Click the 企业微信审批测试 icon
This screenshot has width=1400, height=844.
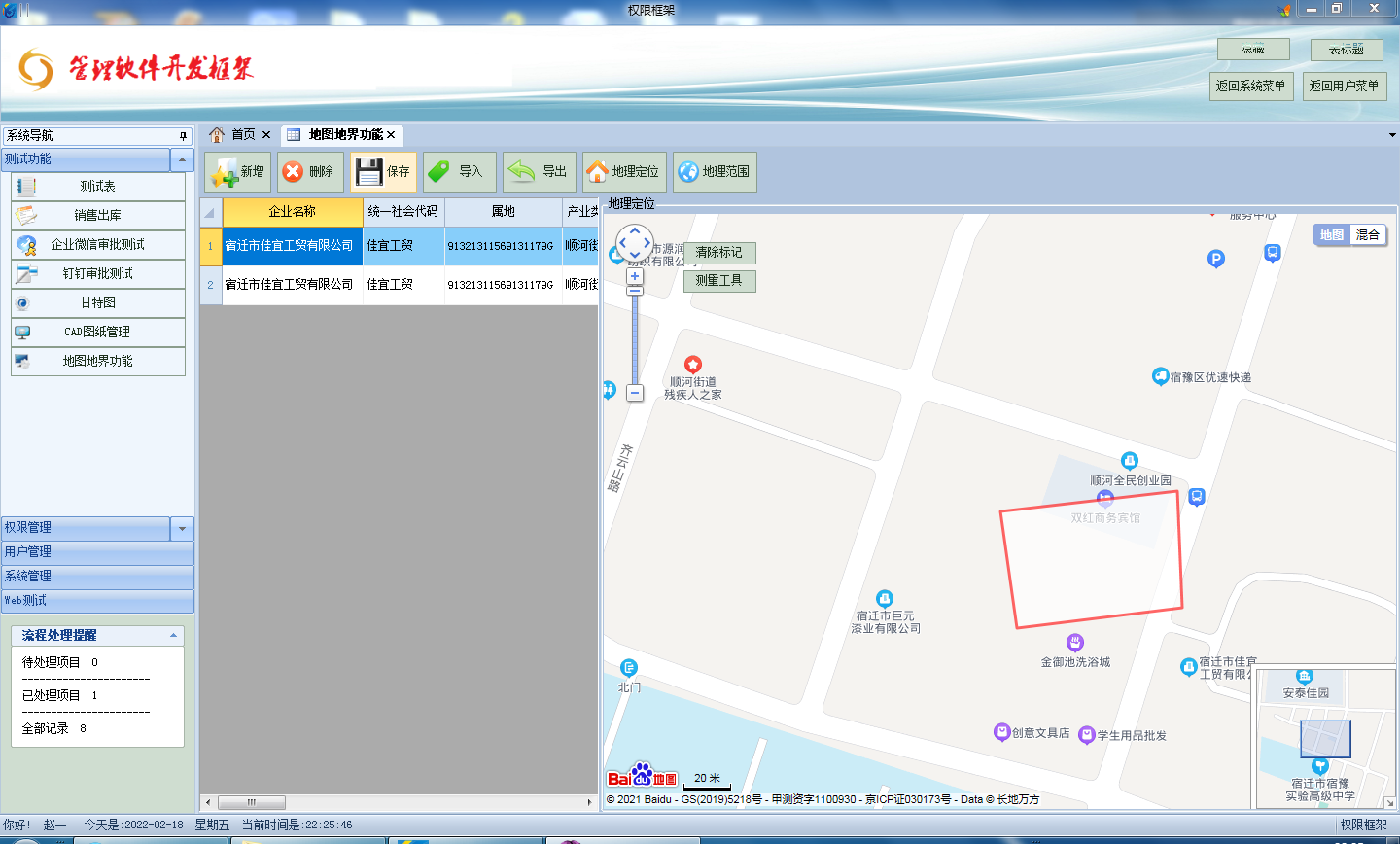point(26,245)
